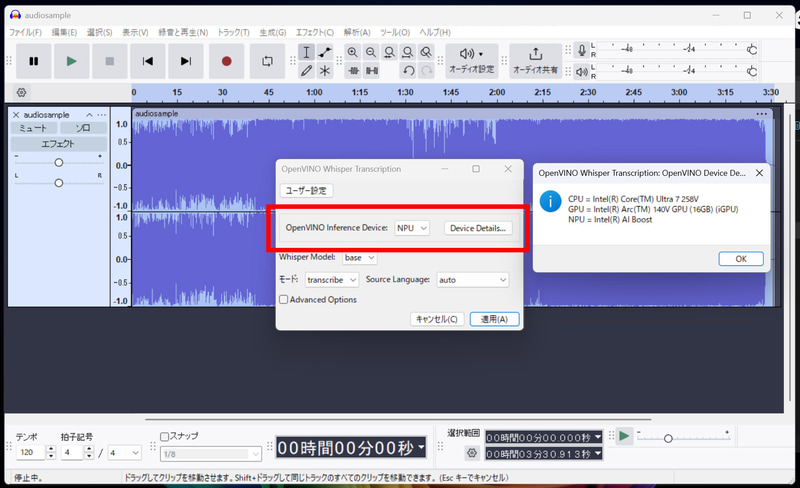Open the ファイル(F) menu
Screen dimensions: 800x488
(x=25, y=32)
